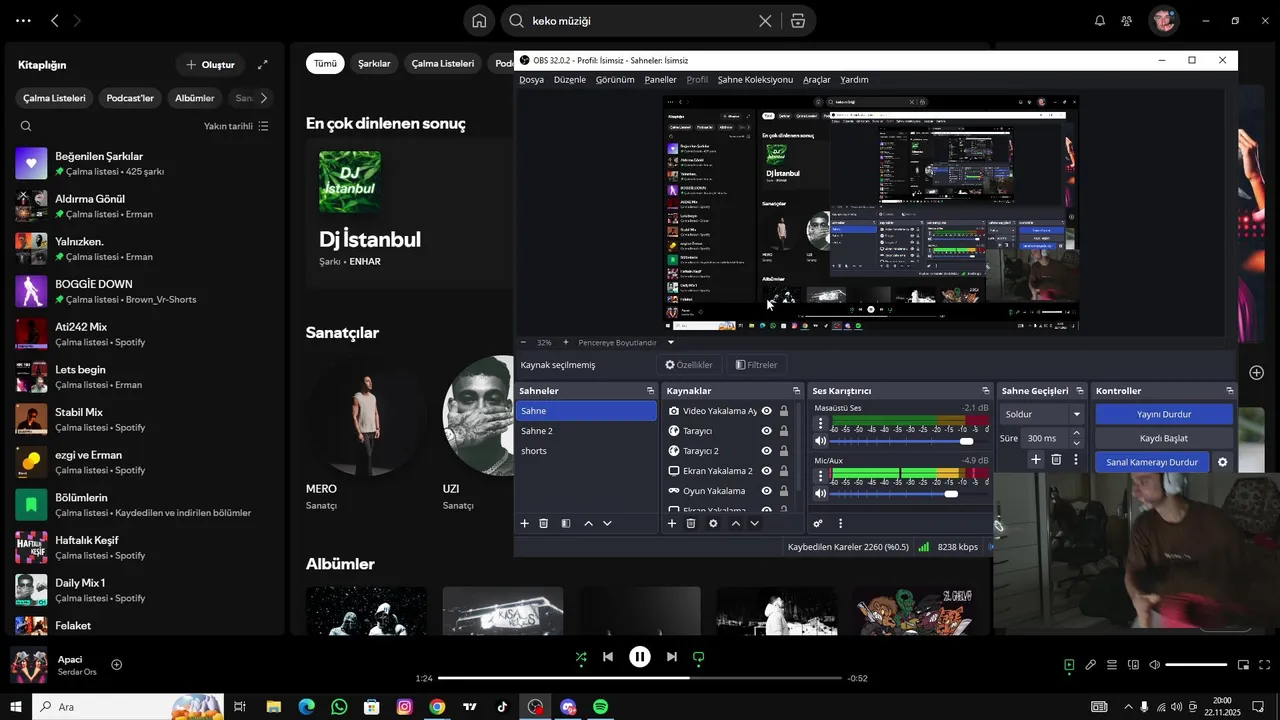Open the Spotify queue

click(x=1112, y=665)
